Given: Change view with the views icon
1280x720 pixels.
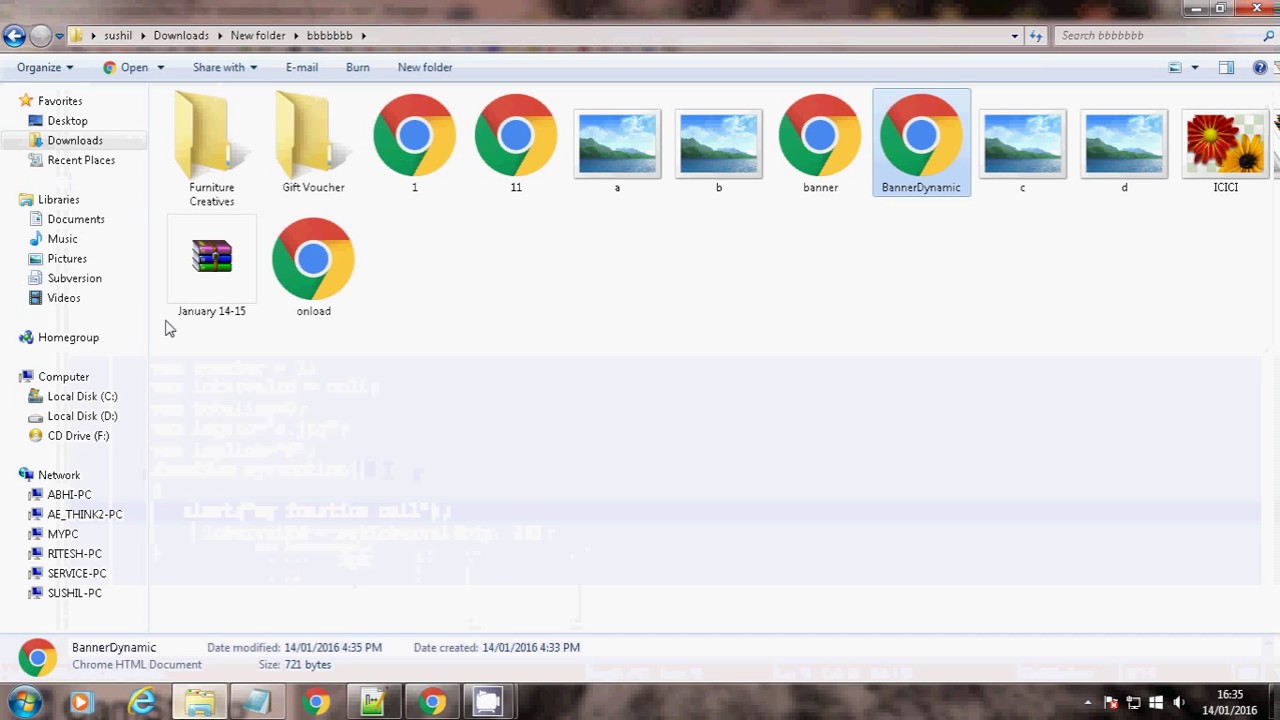Looking at the screenshot, I should pyautogui.click(x=1175, y=67).
